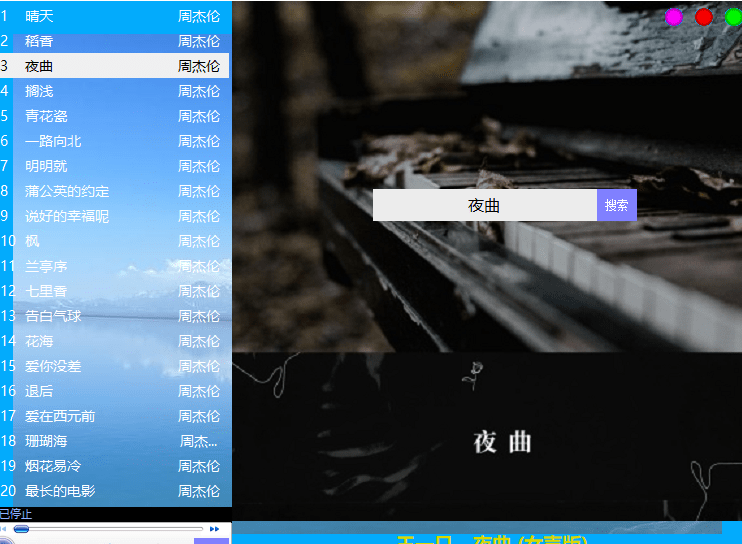Choose 告白气球 from the playlist
742x544 pixels.
[x=53, y=316]
